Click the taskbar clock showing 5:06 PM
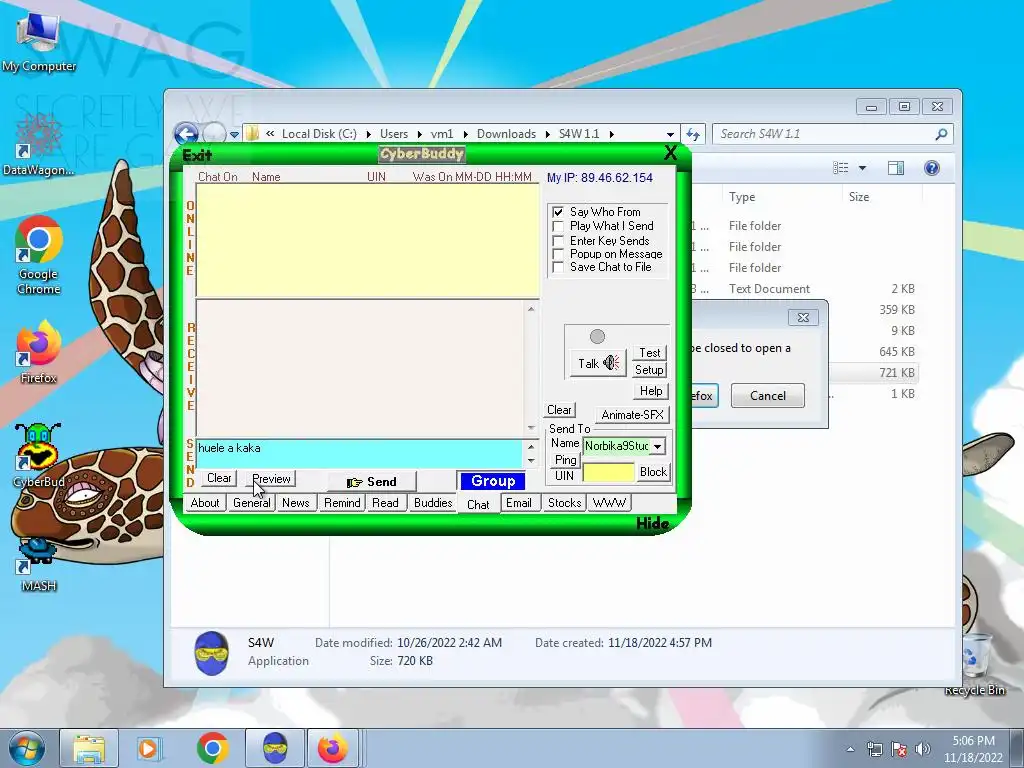The height and width of the screenshot is (768, 1024). (973, 749)
